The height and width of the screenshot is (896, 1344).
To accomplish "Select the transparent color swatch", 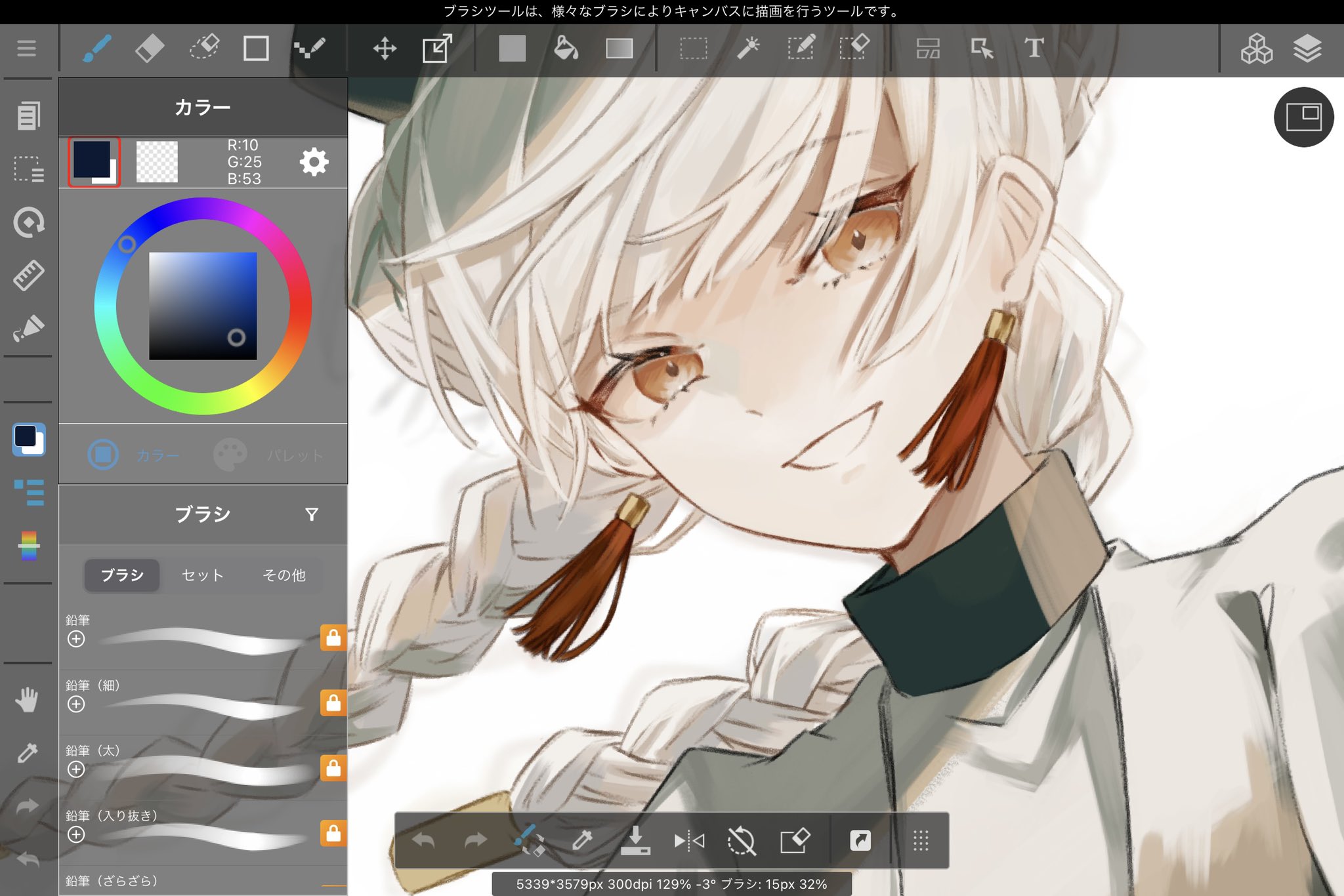I will (157, 162).
